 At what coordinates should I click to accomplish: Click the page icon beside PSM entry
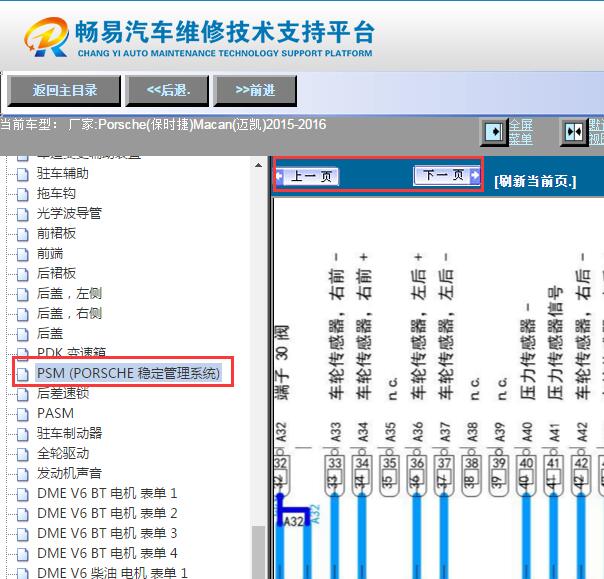click(x=23, y=374)
